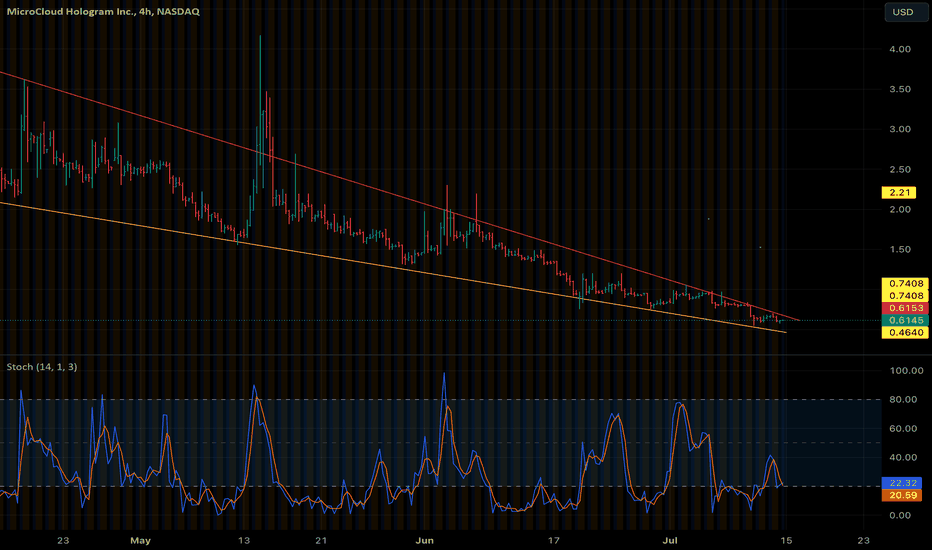
Task: Click the 3.00 price axis label
Action: (900, 129)
